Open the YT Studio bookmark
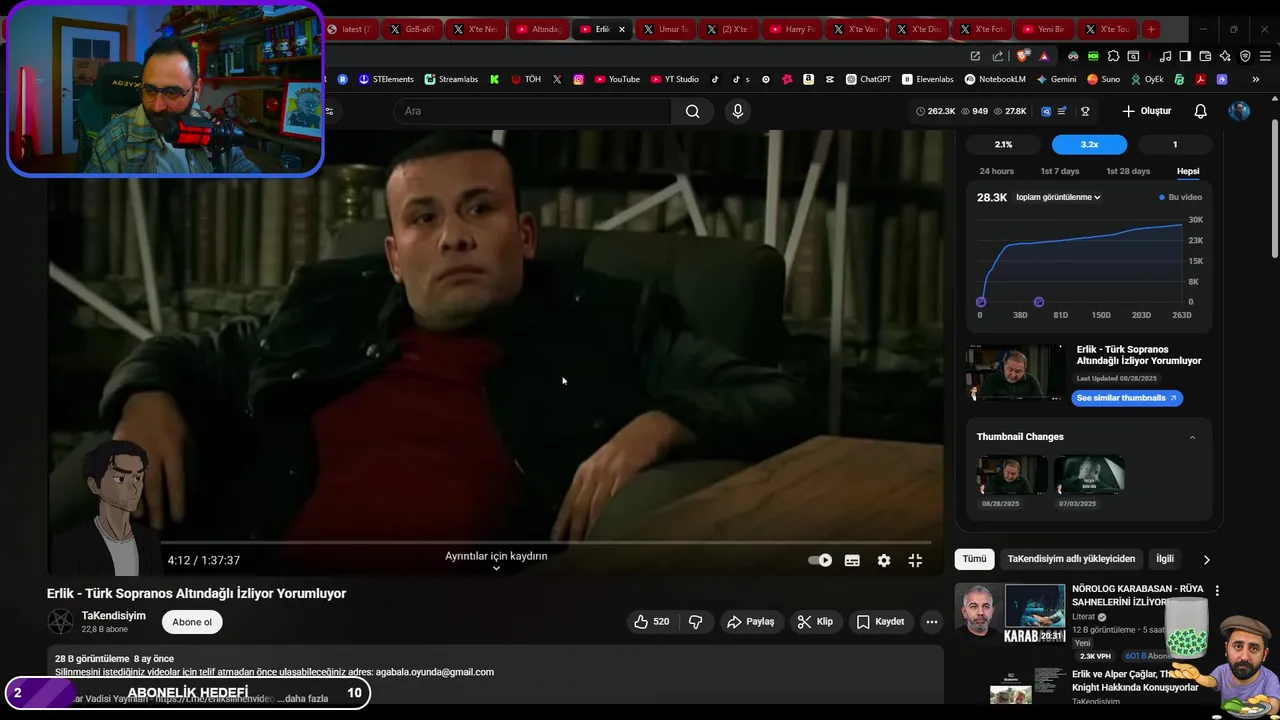 675,79
